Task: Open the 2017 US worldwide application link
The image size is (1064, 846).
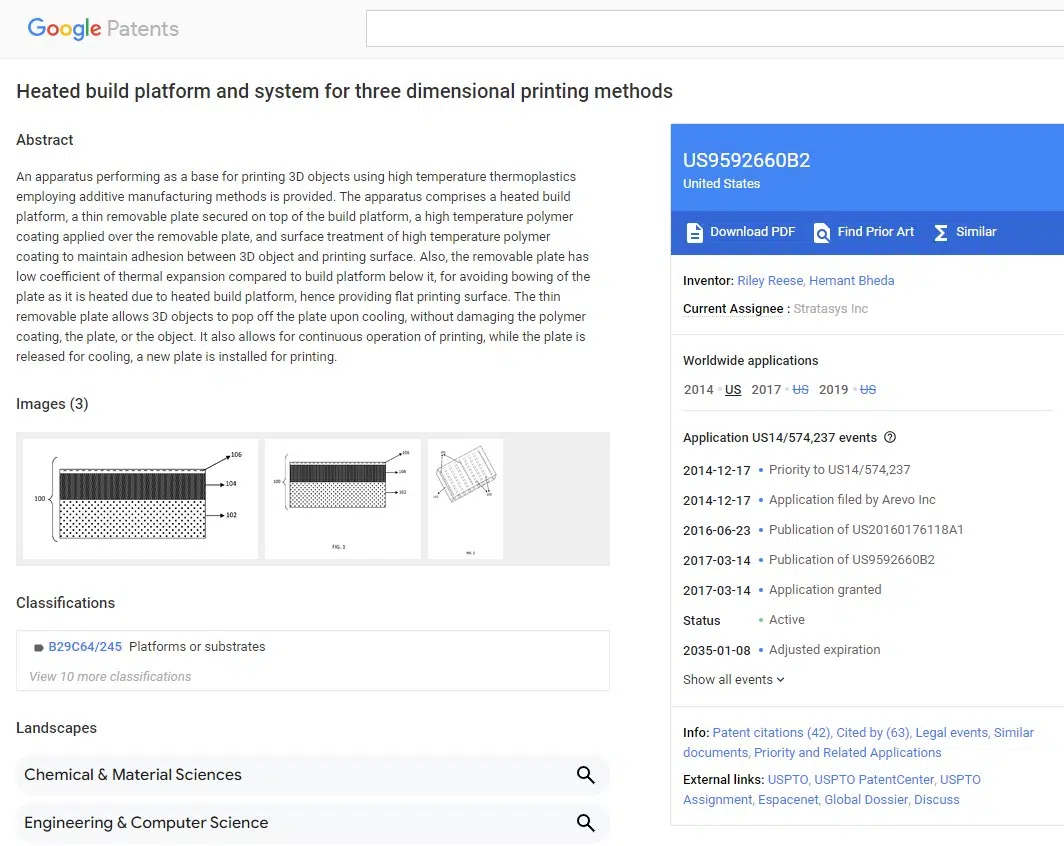Action: pos(800,389)
